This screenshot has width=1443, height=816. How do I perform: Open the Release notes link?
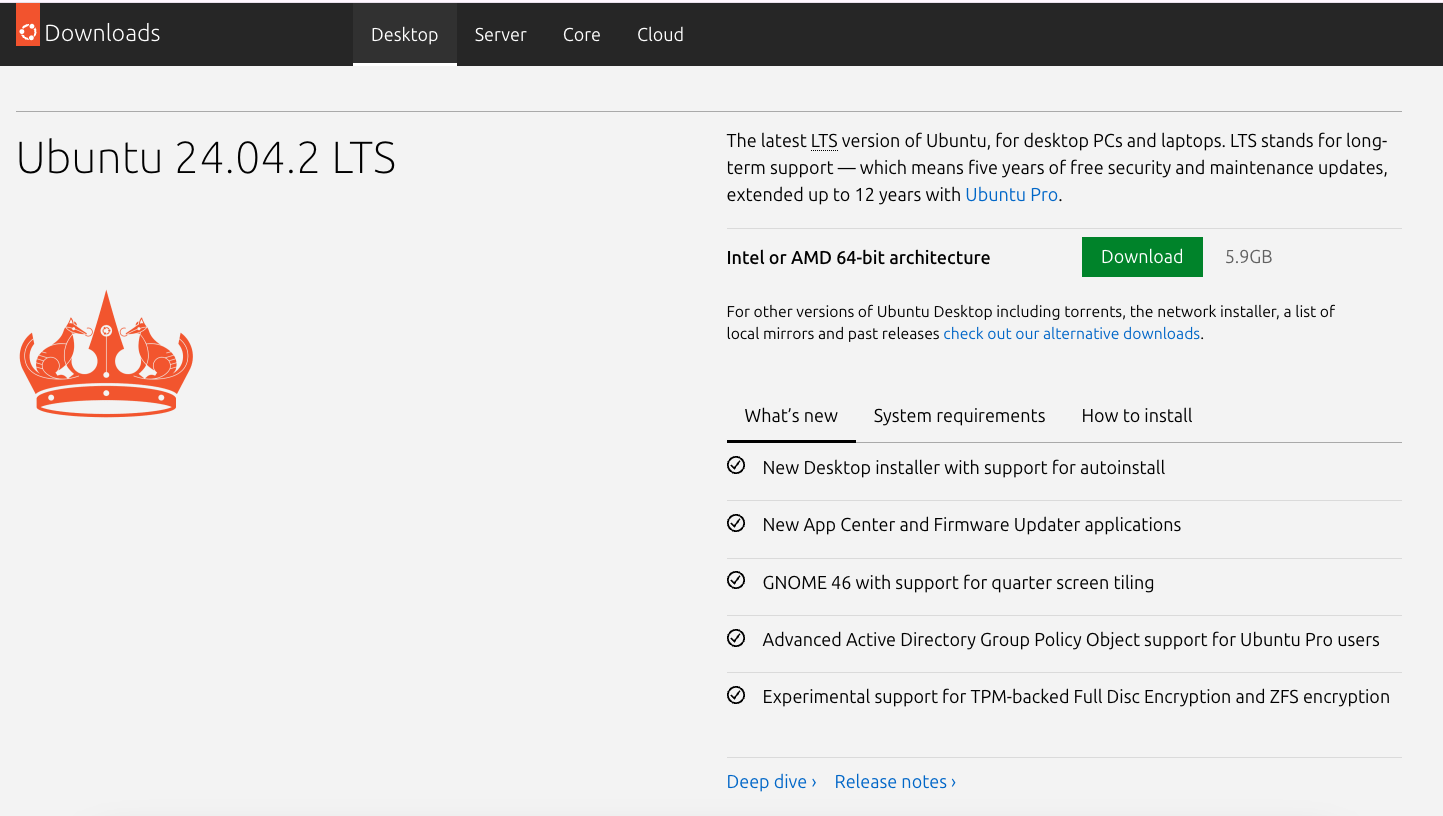pos(895,782)
